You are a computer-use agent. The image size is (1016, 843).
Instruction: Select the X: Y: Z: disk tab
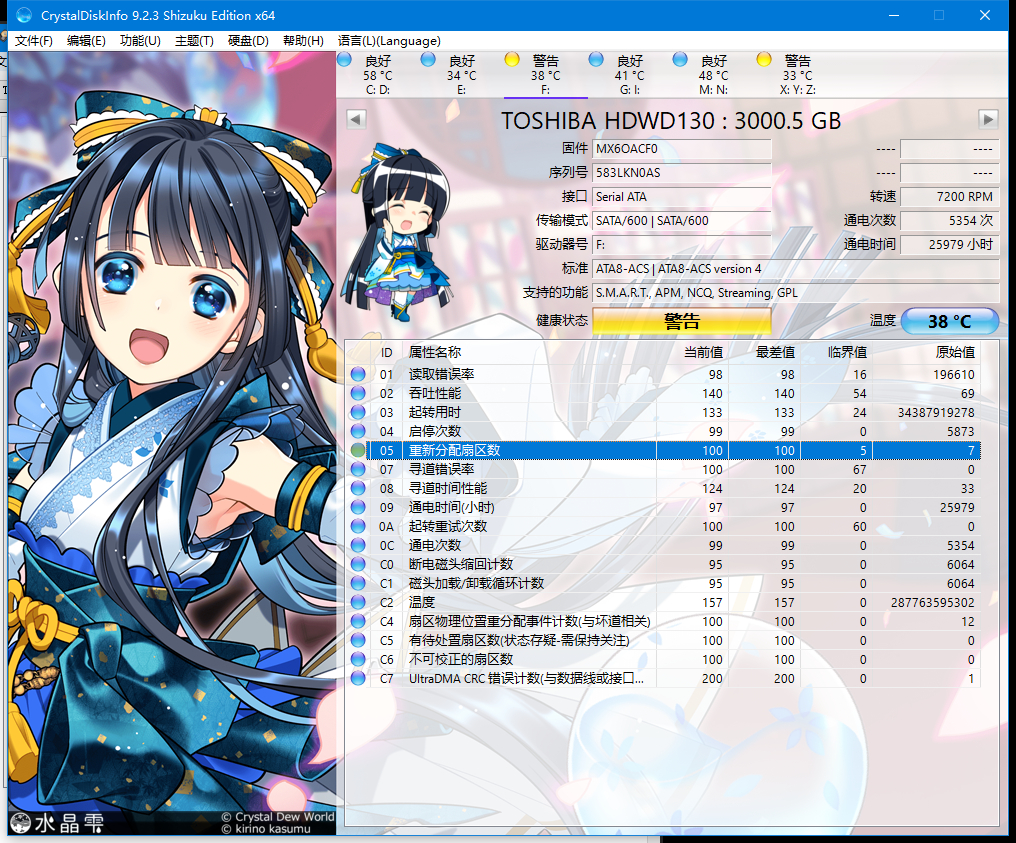click(798, 75)
